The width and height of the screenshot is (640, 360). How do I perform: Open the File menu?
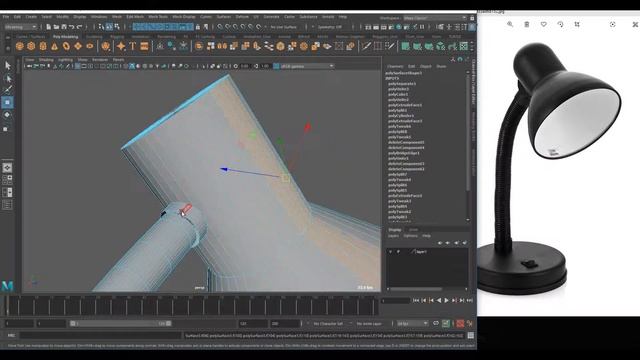(6, 17)
